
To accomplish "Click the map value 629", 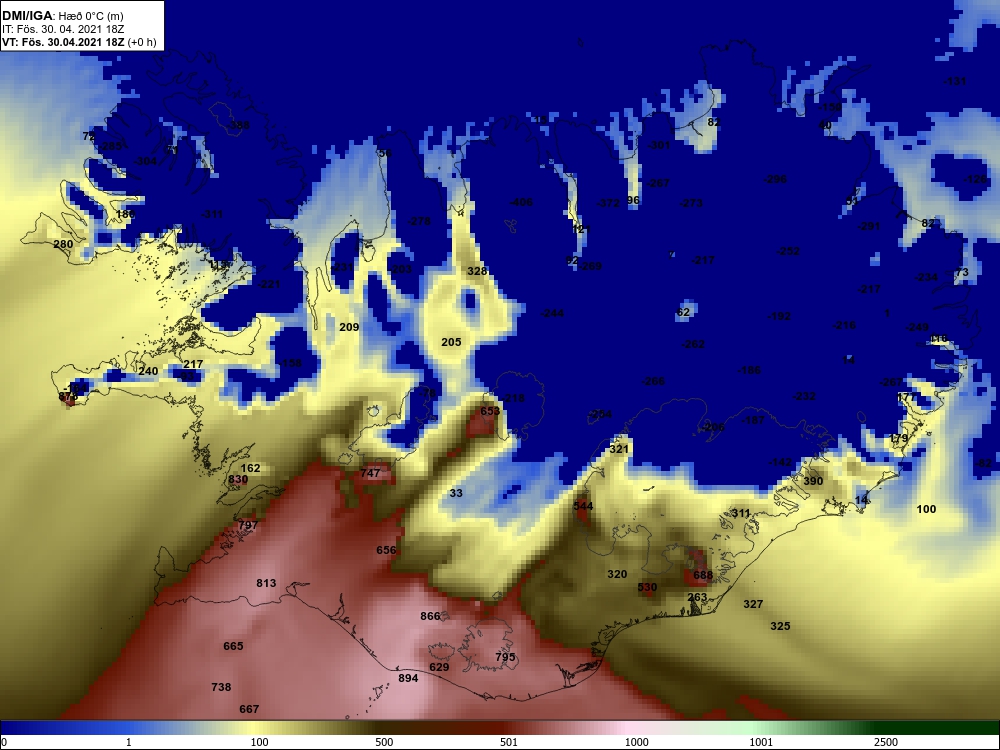I will point(439,668).
